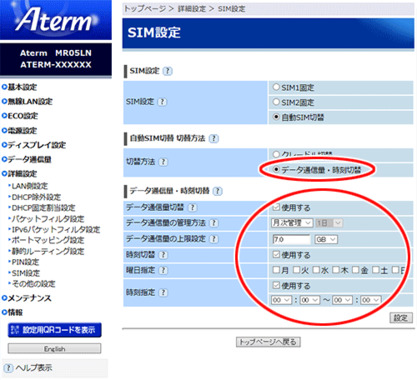The image size is (417, 380).
Task: Open the GB unit dropdown
Action: coord(326,239)
